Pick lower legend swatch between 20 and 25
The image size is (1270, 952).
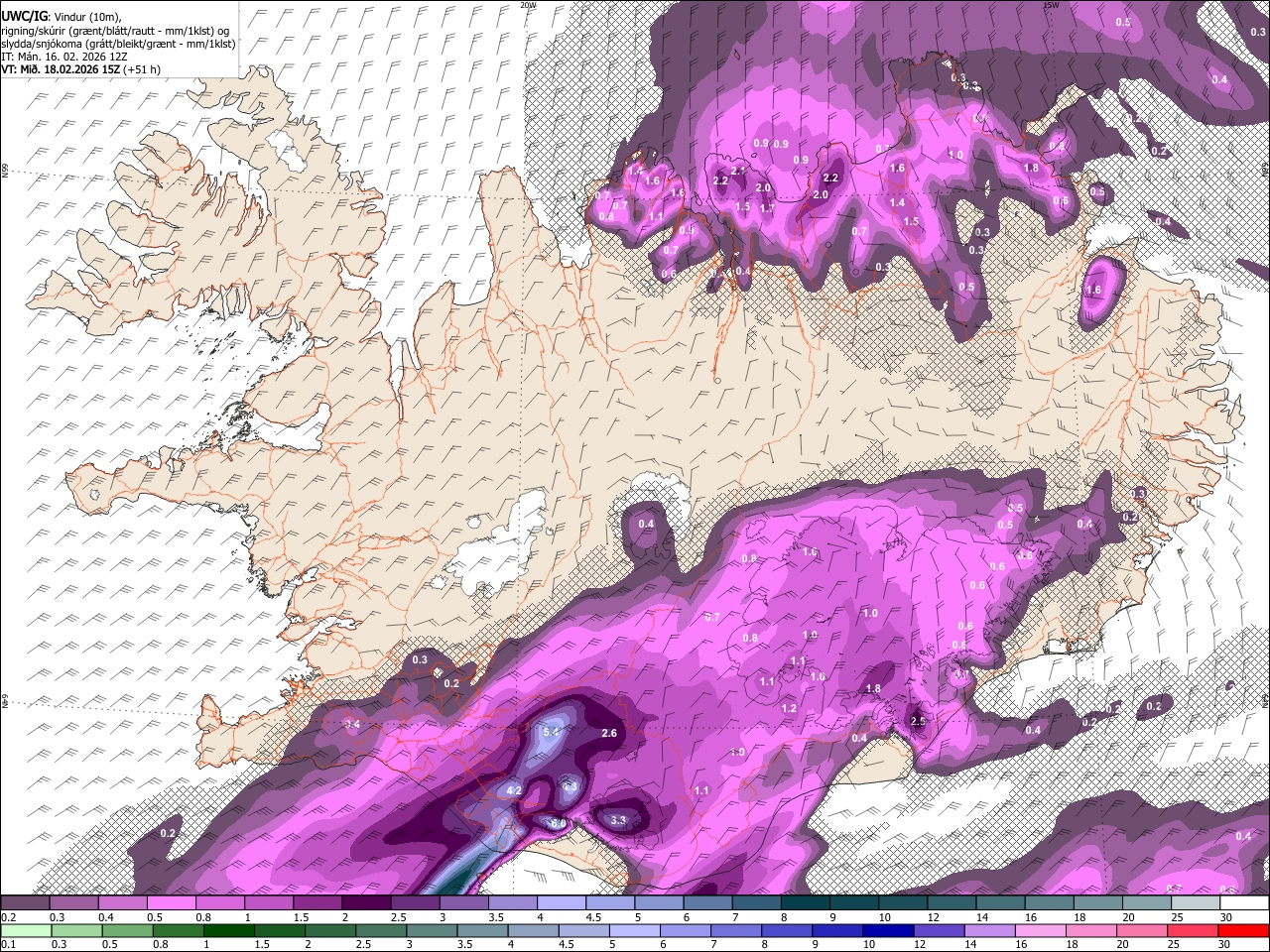click(x=1144, y=930)
